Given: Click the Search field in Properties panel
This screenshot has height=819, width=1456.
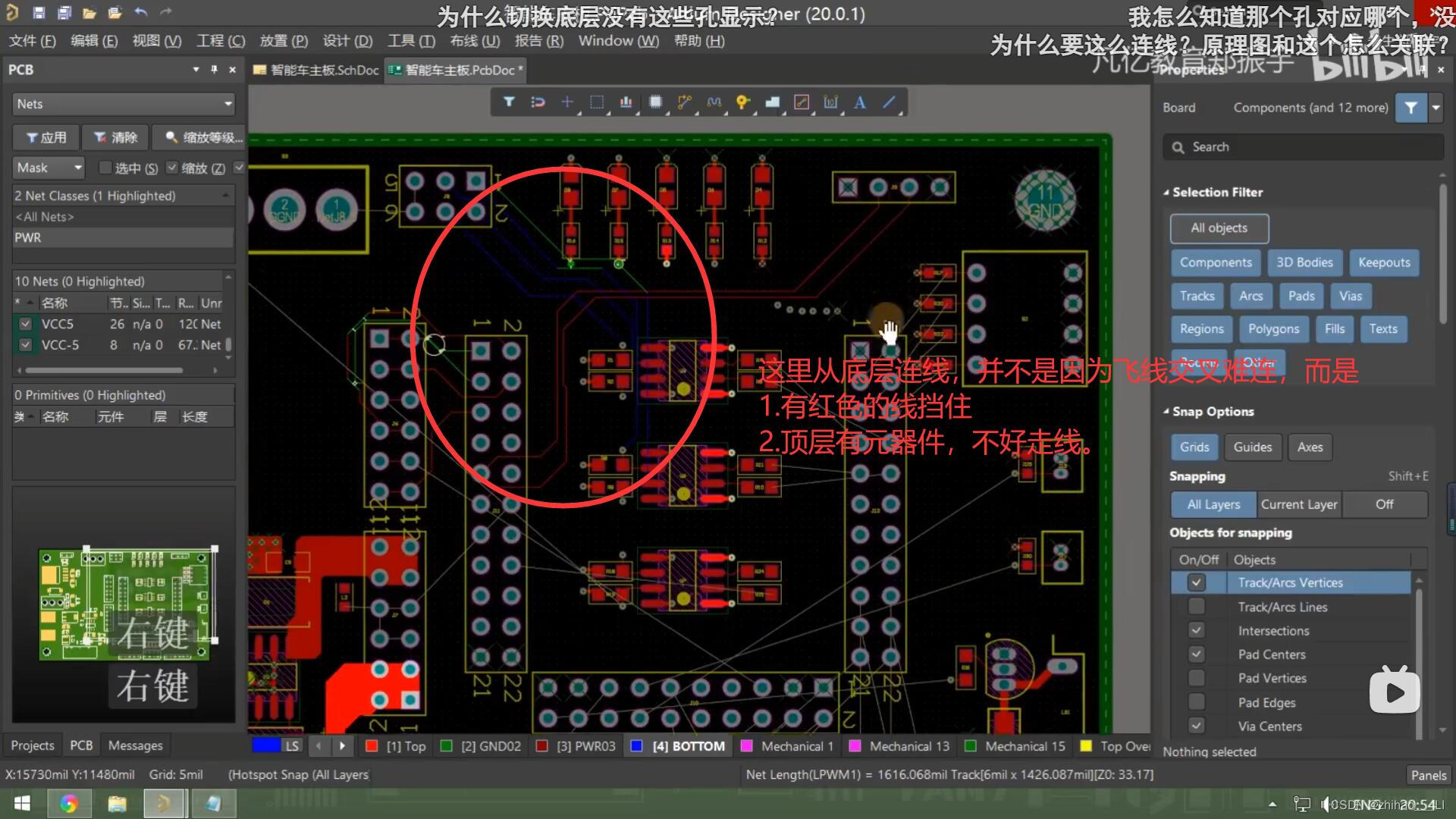Looking at the screenshot, I should click(x=1302, y=146).
